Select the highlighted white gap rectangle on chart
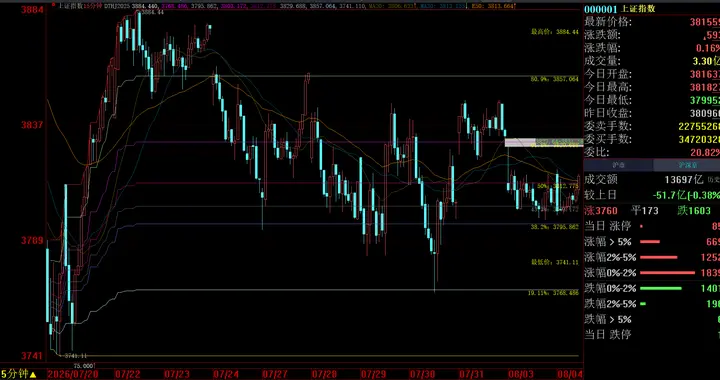 click(x=544, y=142)
